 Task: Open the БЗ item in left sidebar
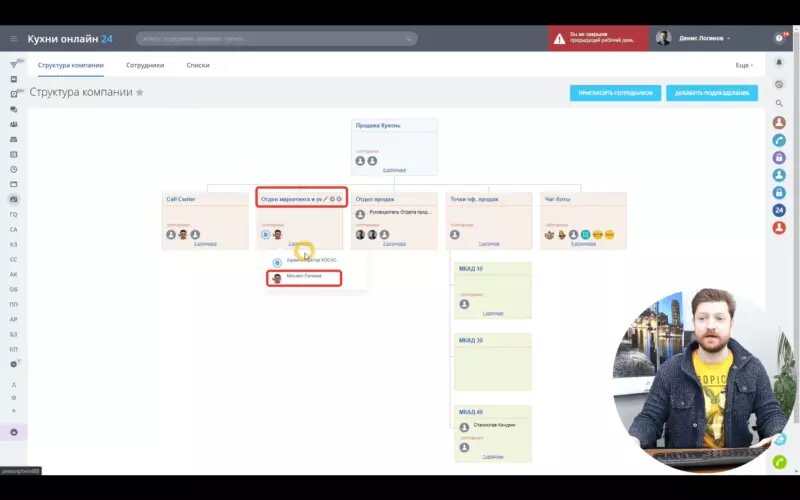point(14,334)
